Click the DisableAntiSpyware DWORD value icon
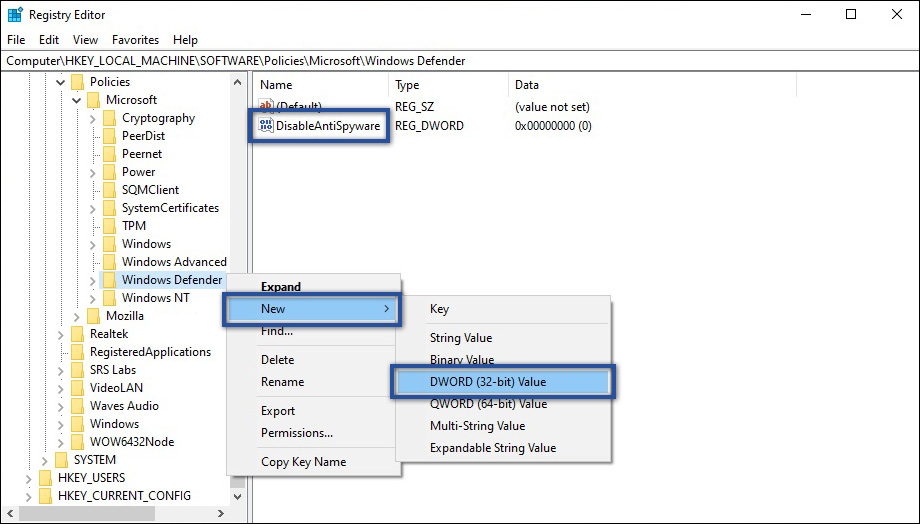This screenshot has width=920, height=524. 266,126
